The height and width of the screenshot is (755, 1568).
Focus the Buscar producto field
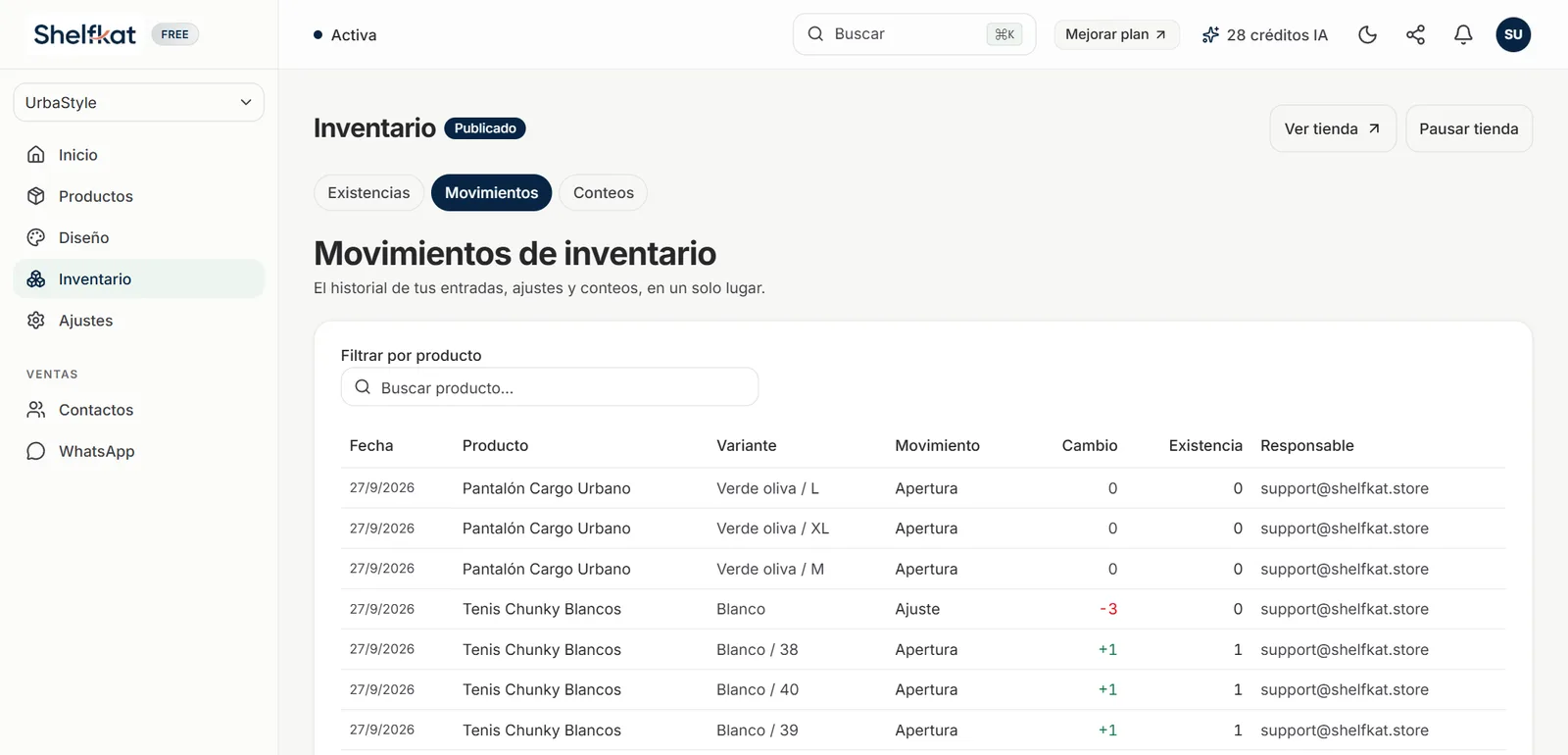pyautogui.click(x=550, y=387)
